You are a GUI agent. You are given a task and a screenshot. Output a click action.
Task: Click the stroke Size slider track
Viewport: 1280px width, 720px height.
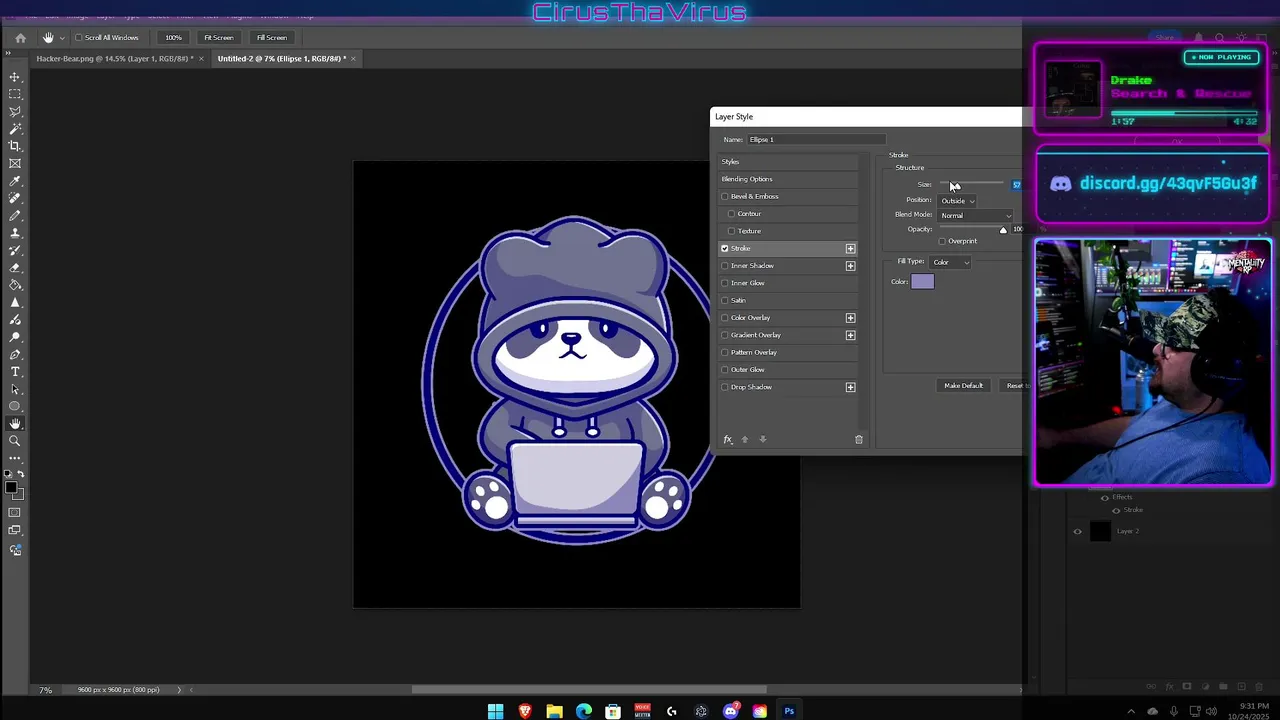point(971,184)
